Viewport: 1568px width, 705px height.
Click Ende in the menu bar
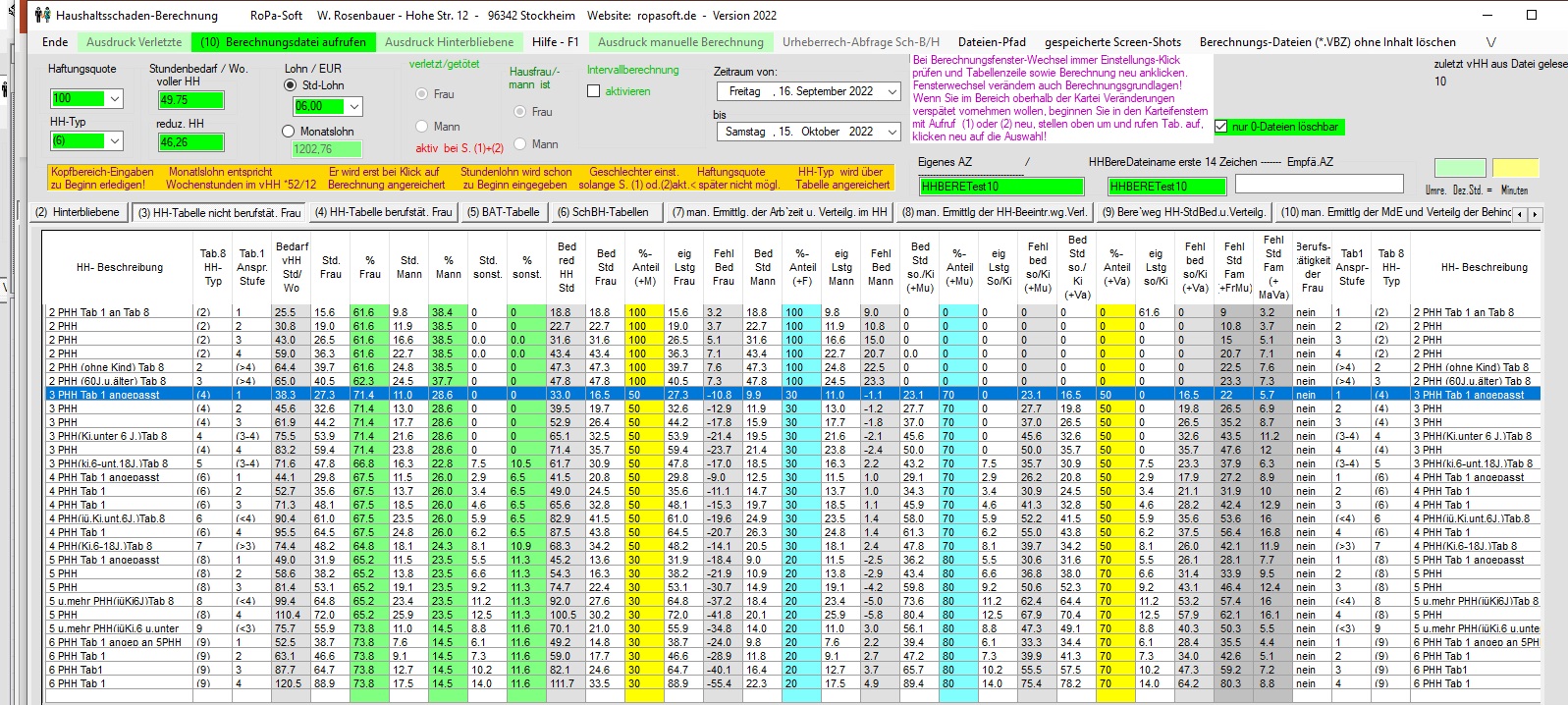click(x=55, y=42)
